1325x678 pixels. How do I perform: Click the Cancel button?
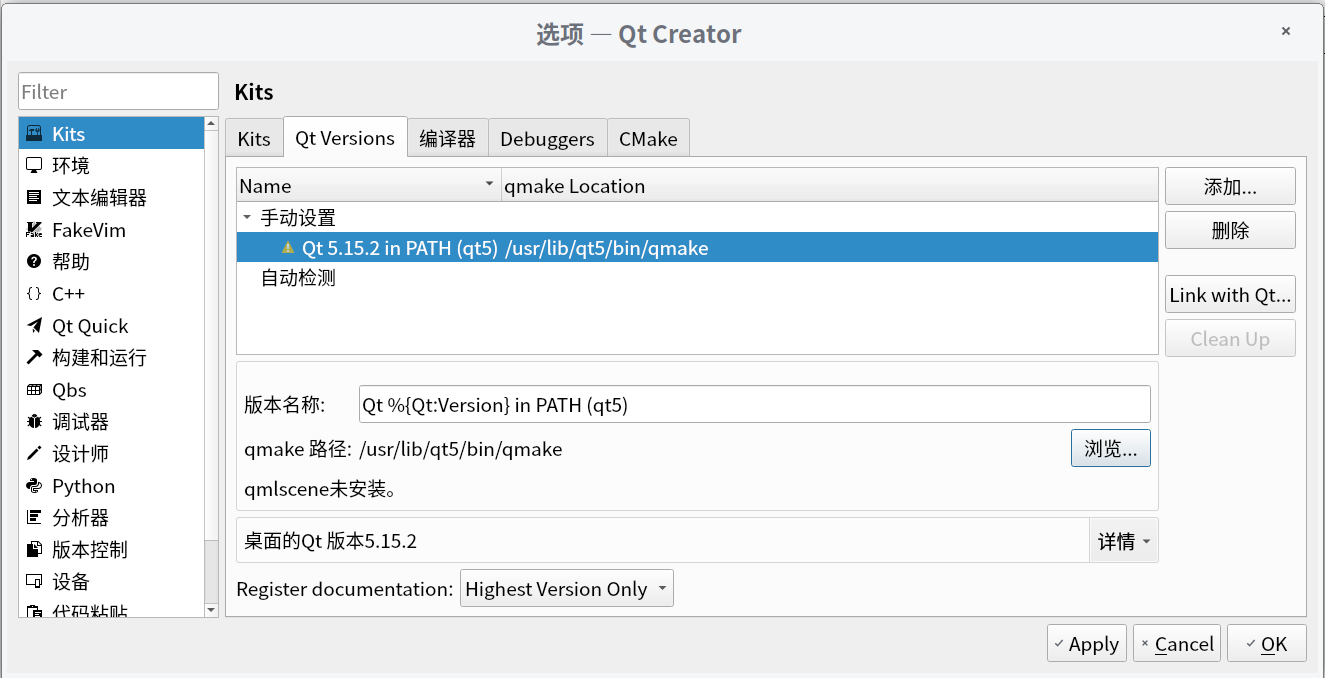[1177, 644]
